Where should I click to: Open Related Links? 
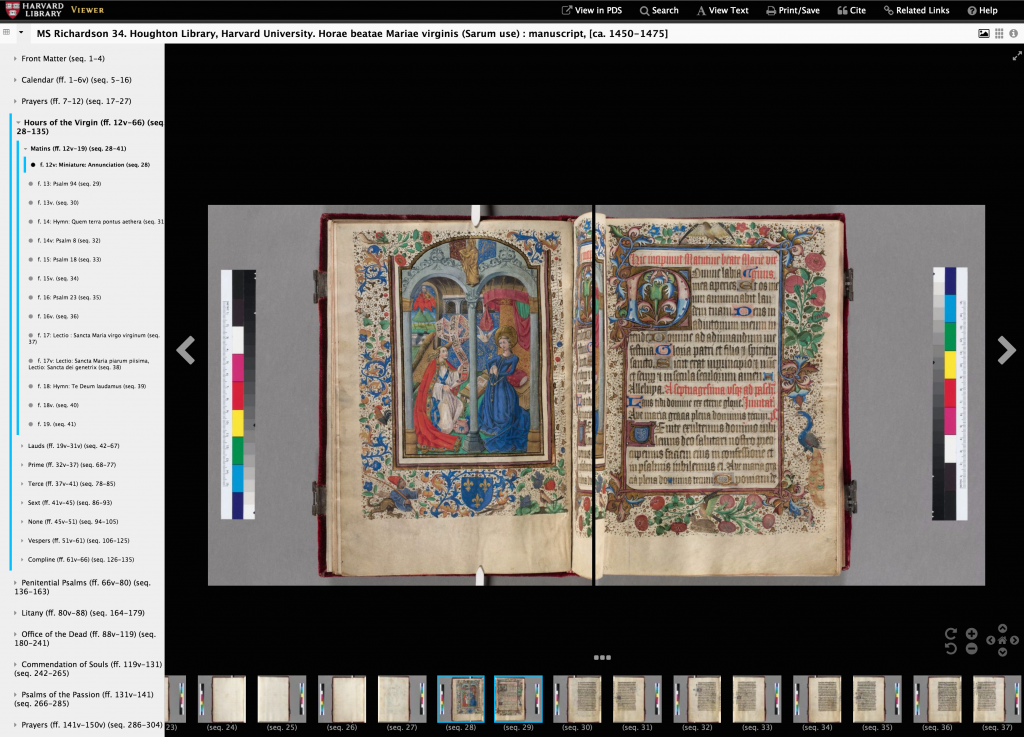(x=916, y=10)
